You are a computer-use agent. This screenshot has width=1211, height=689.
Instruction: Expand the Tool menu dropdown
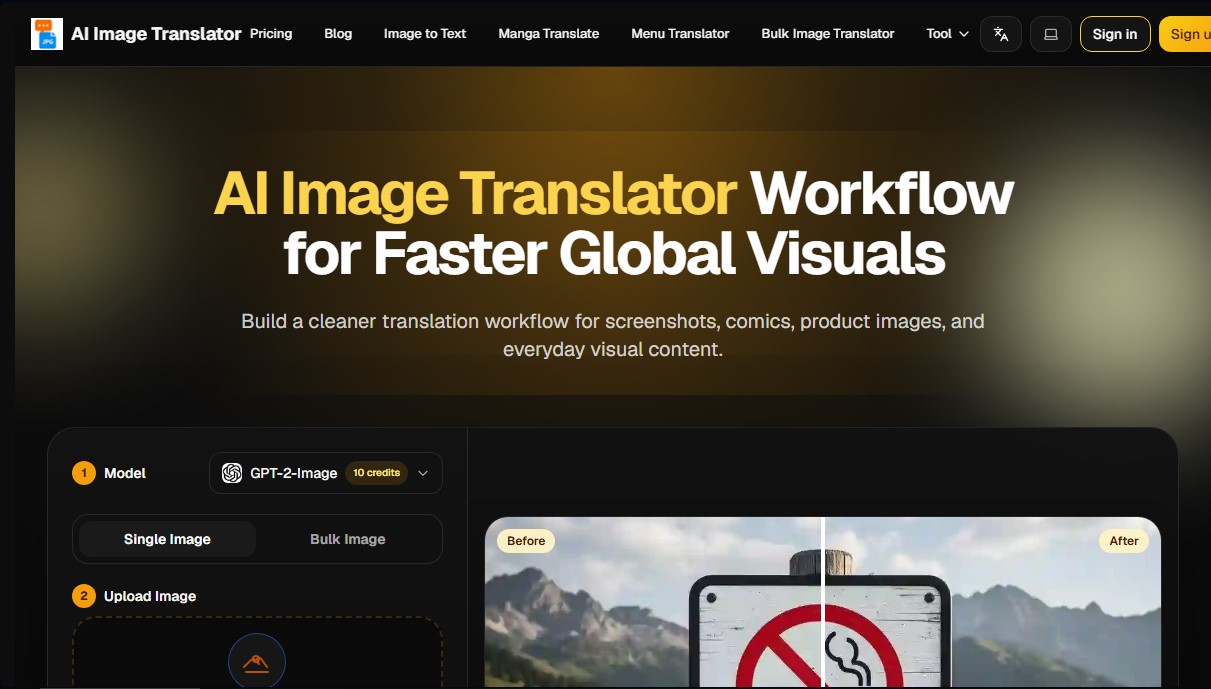click(x=947, y=33)
